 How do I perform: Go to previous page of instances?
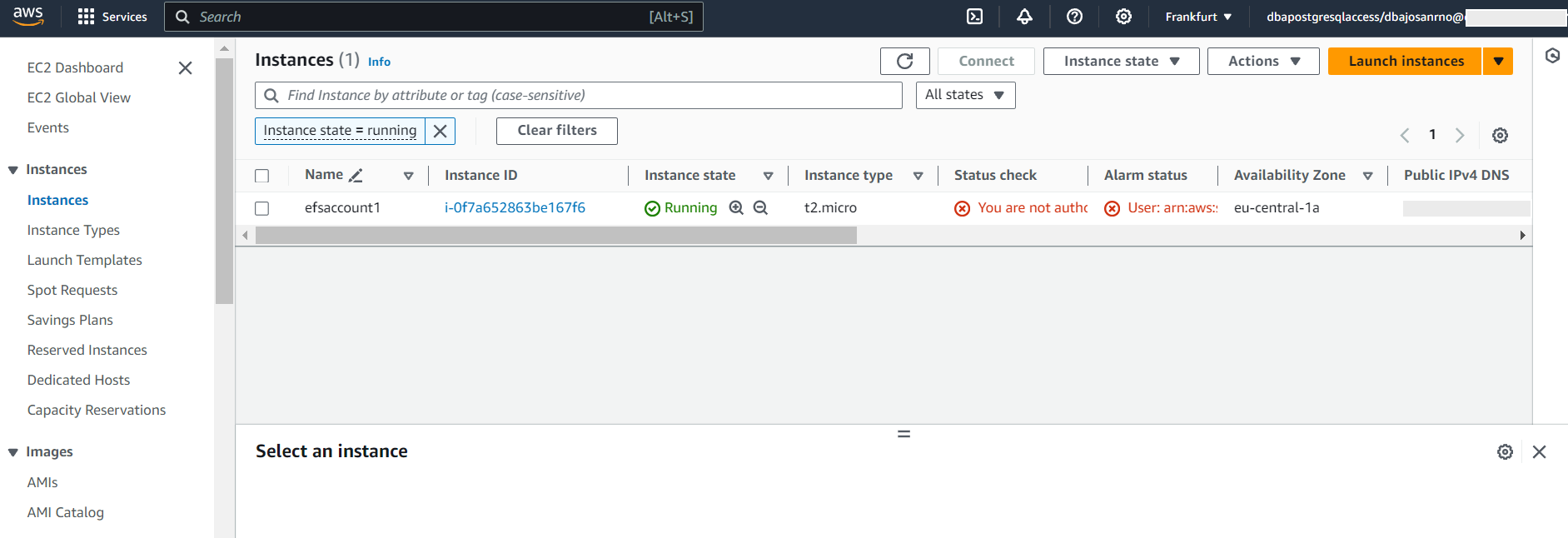click(1405, 135)
